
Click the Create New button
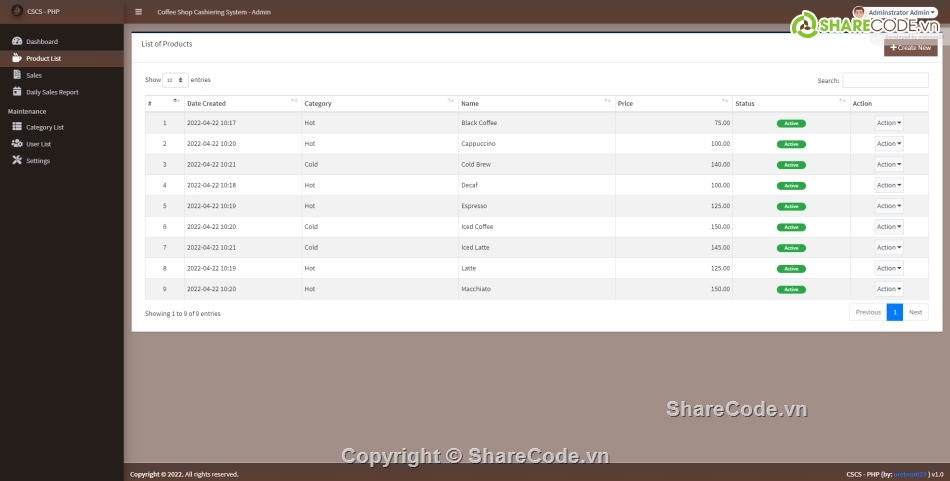(x=910, y=48)
